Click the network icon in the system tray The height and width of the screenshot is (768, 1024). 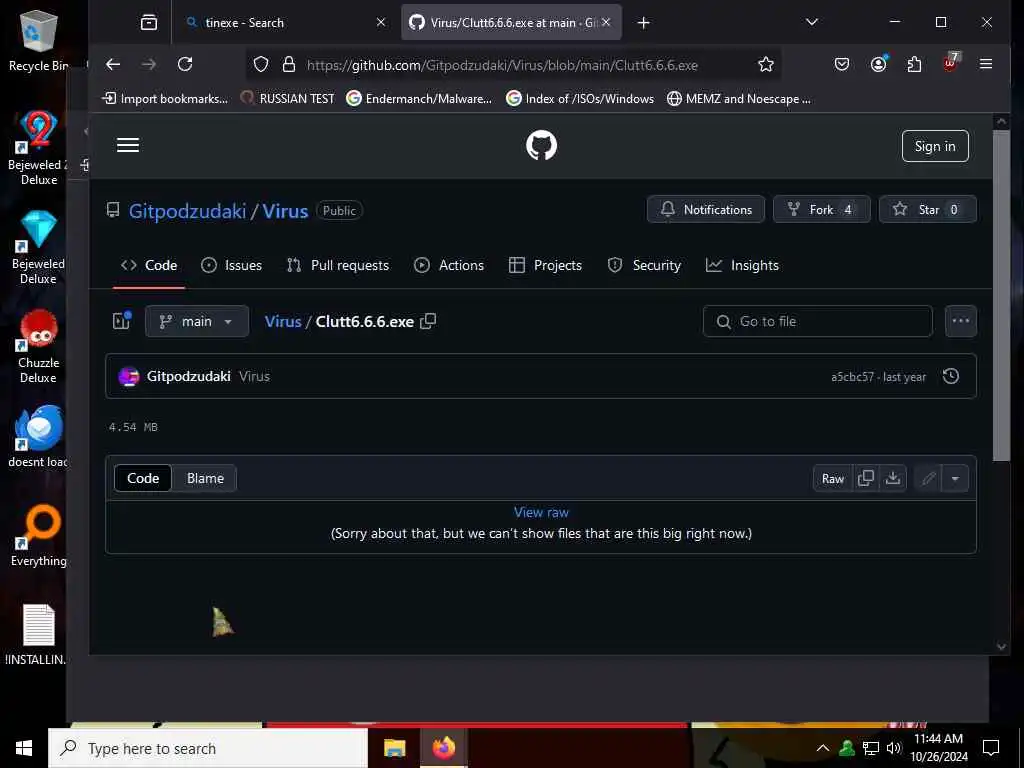(x=871, y=748)
